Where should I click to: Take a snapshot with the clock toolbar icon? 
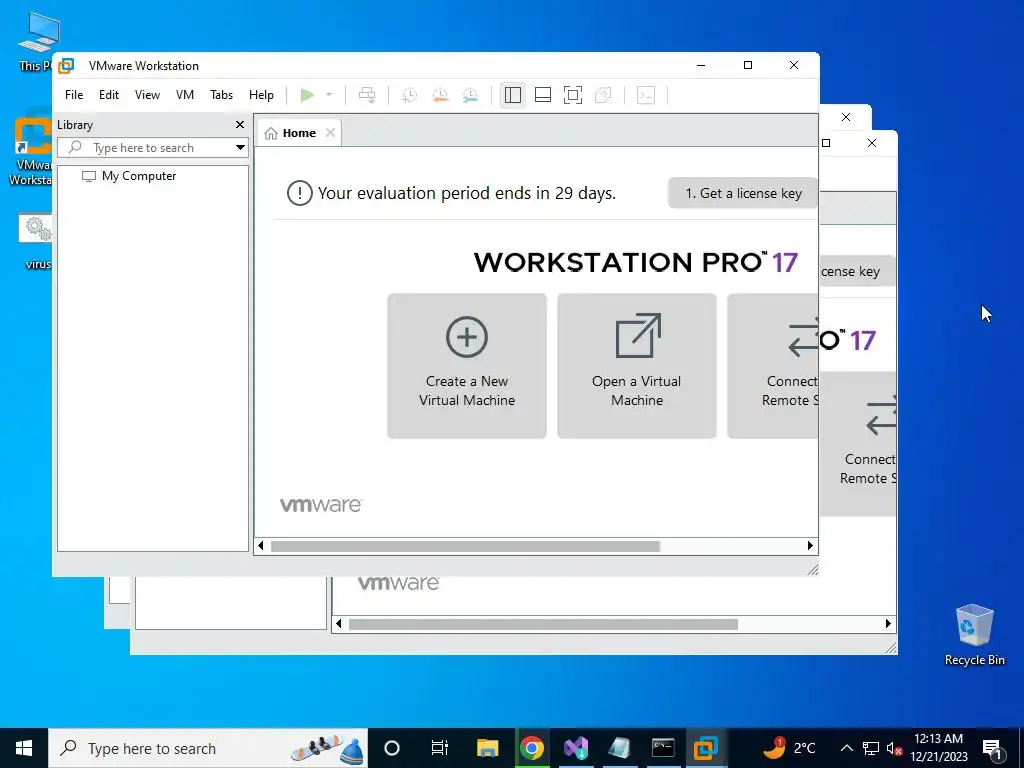[409, 95]
